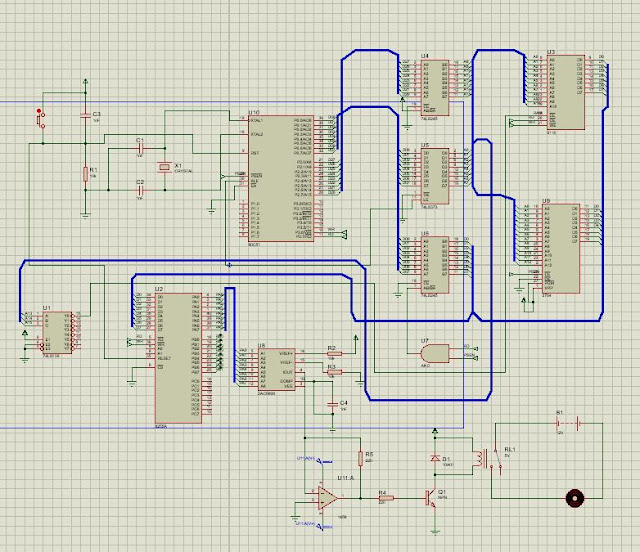The width and height of the screenshot is (640, 552).
Task: Select the U3 memory chip
Action: (566, 93)
